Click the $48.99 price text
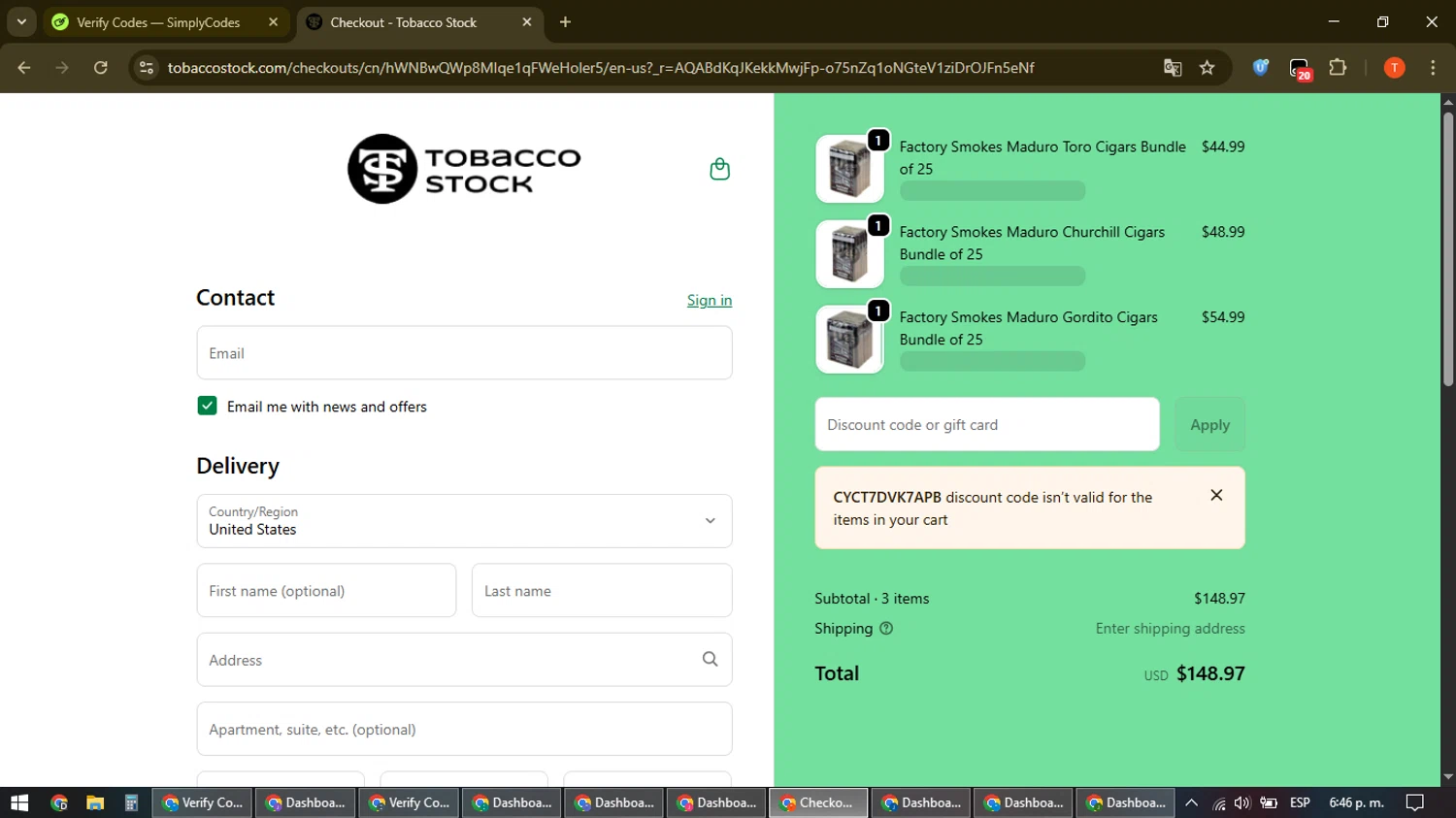Screen dimensions: 1456x818 [x=1223, y=232]
